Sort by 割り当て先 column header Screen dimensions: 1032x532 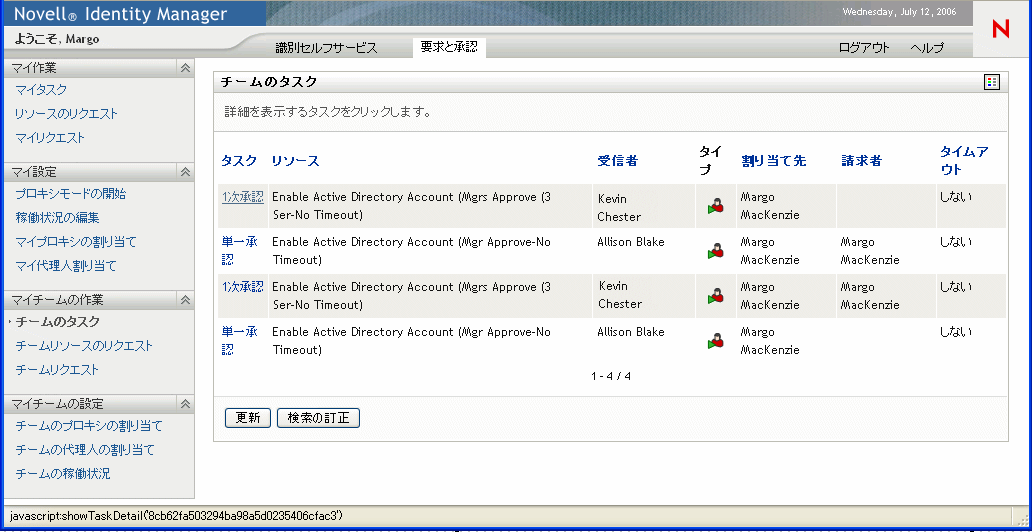(773, 161)
